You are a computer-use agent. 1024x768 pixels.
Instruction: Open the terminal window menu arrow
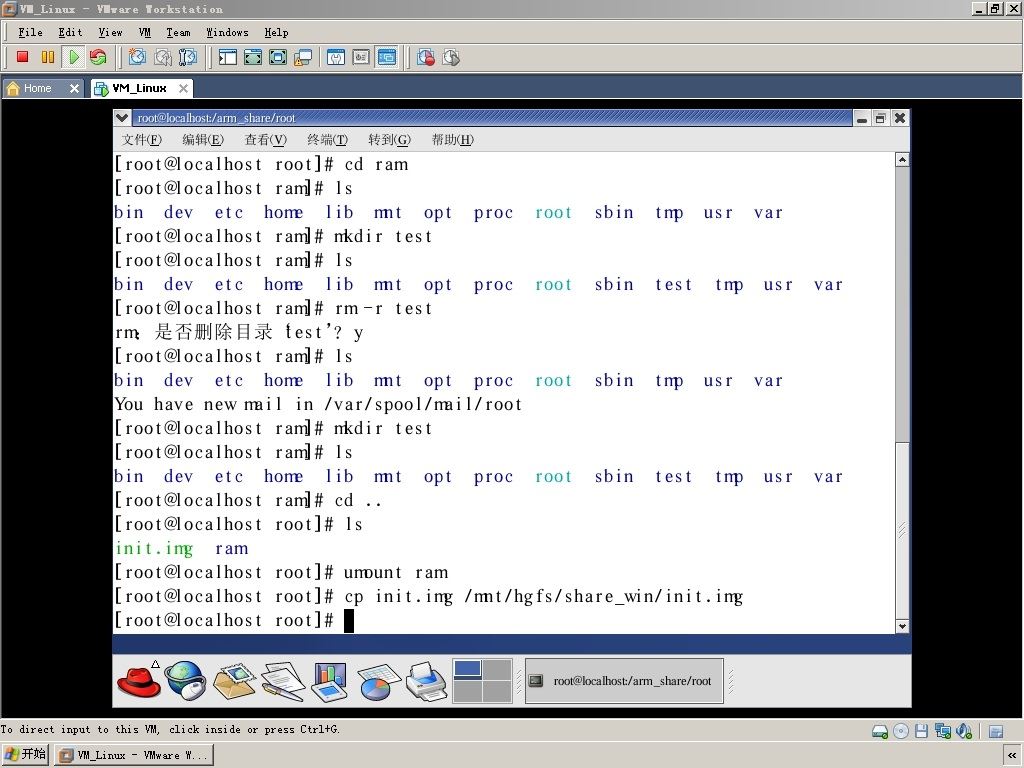121,118
